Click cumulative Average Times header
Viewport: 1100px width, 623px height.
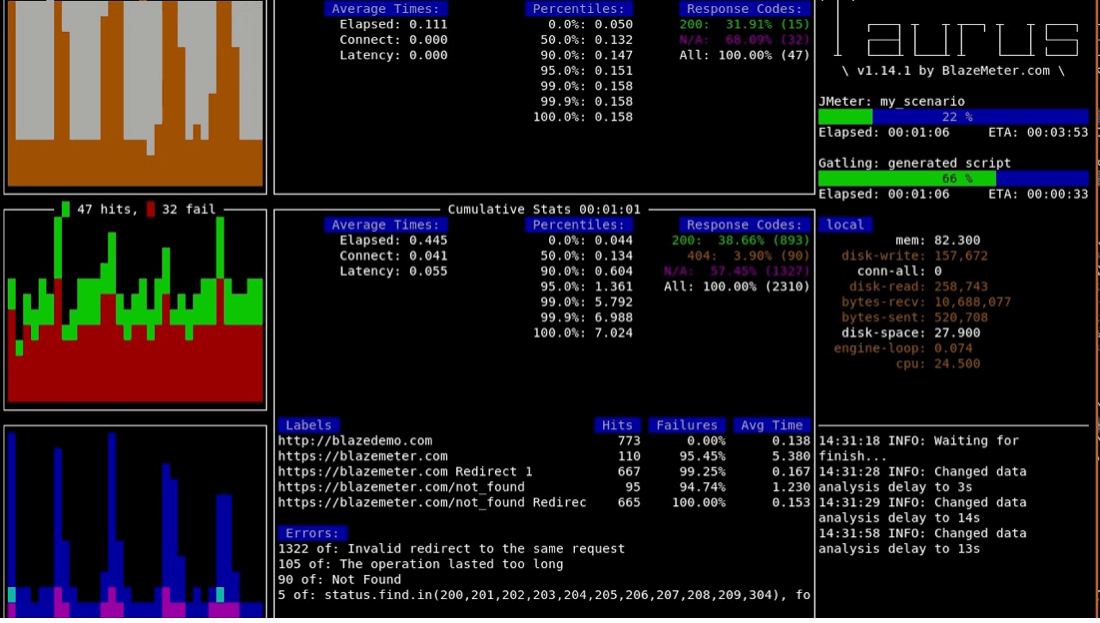[x=385, y=225]
